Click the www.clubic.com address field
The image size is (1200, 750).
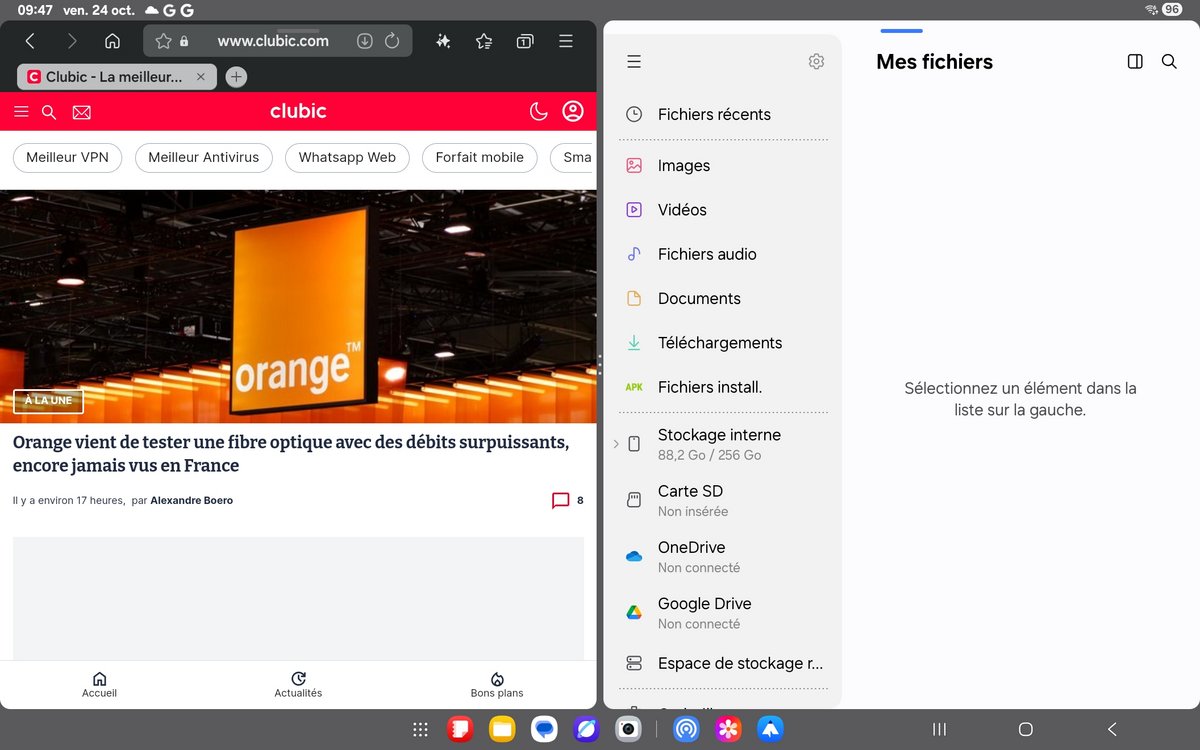click(x=272, y=41)
